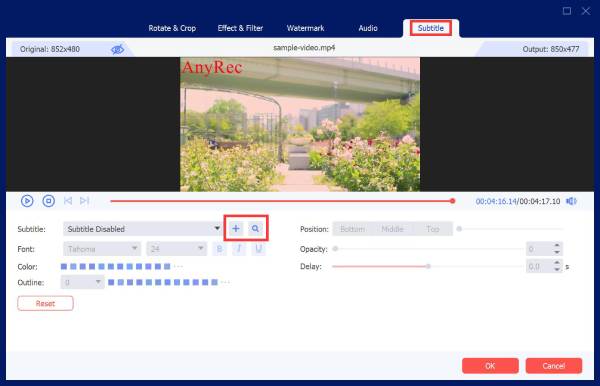Viewport: 600px width, 386px height.
Task: Open the Tahoma font dropdown
Action: (102, 249)
